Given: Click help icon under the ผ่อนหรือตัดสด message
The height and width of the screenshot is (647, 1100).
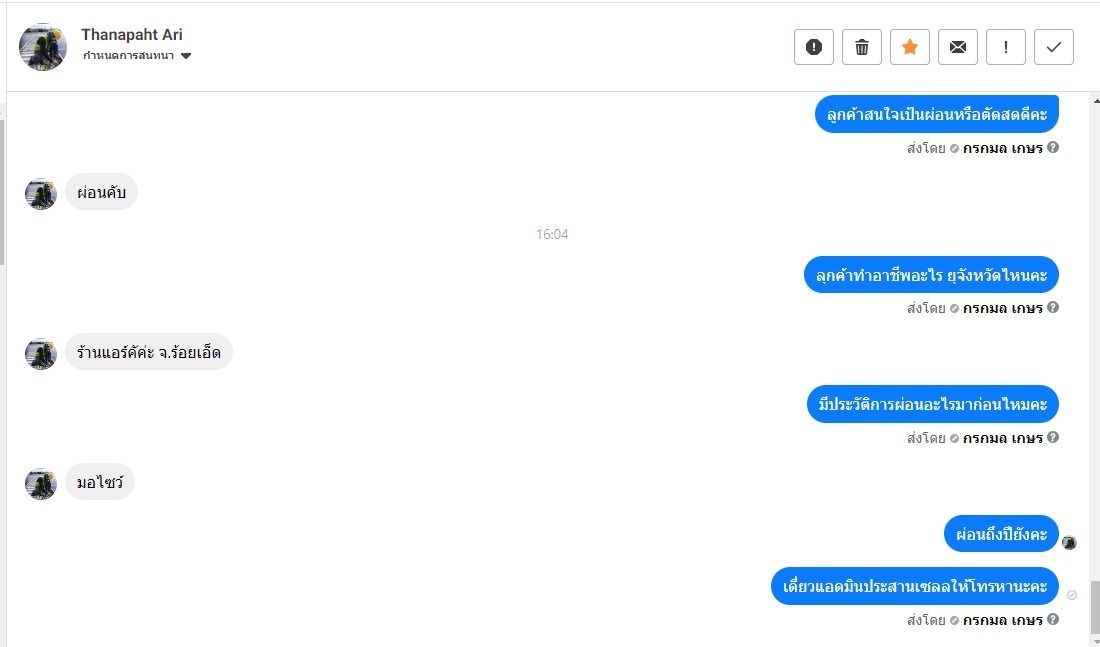Looking at the screenshot, I should [x=1053, y=147].
